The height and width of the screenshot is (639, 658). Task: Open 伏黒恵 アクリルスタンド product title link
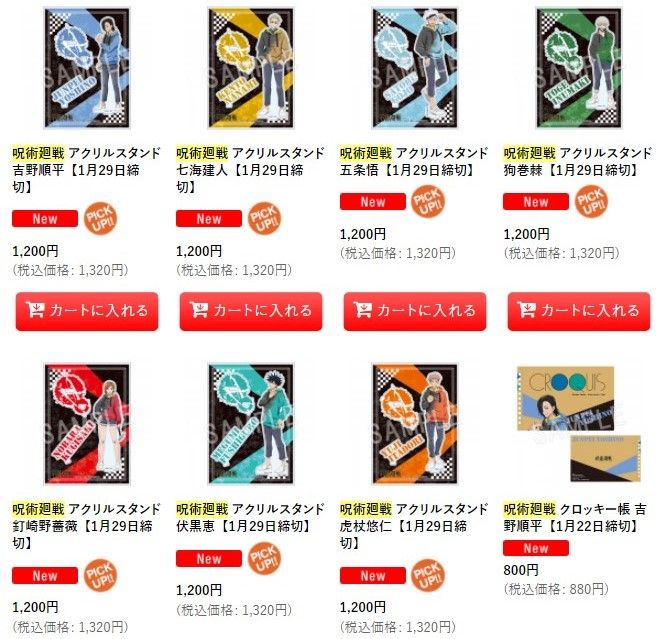tap(250, 517)
